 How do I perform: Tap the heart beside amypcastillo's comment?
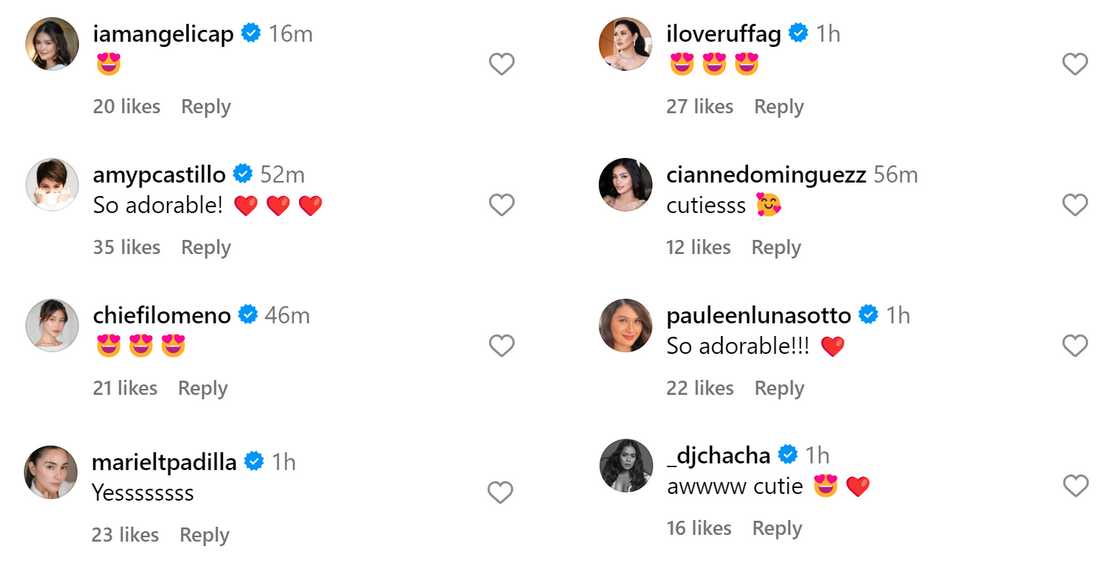coord(501,205)
